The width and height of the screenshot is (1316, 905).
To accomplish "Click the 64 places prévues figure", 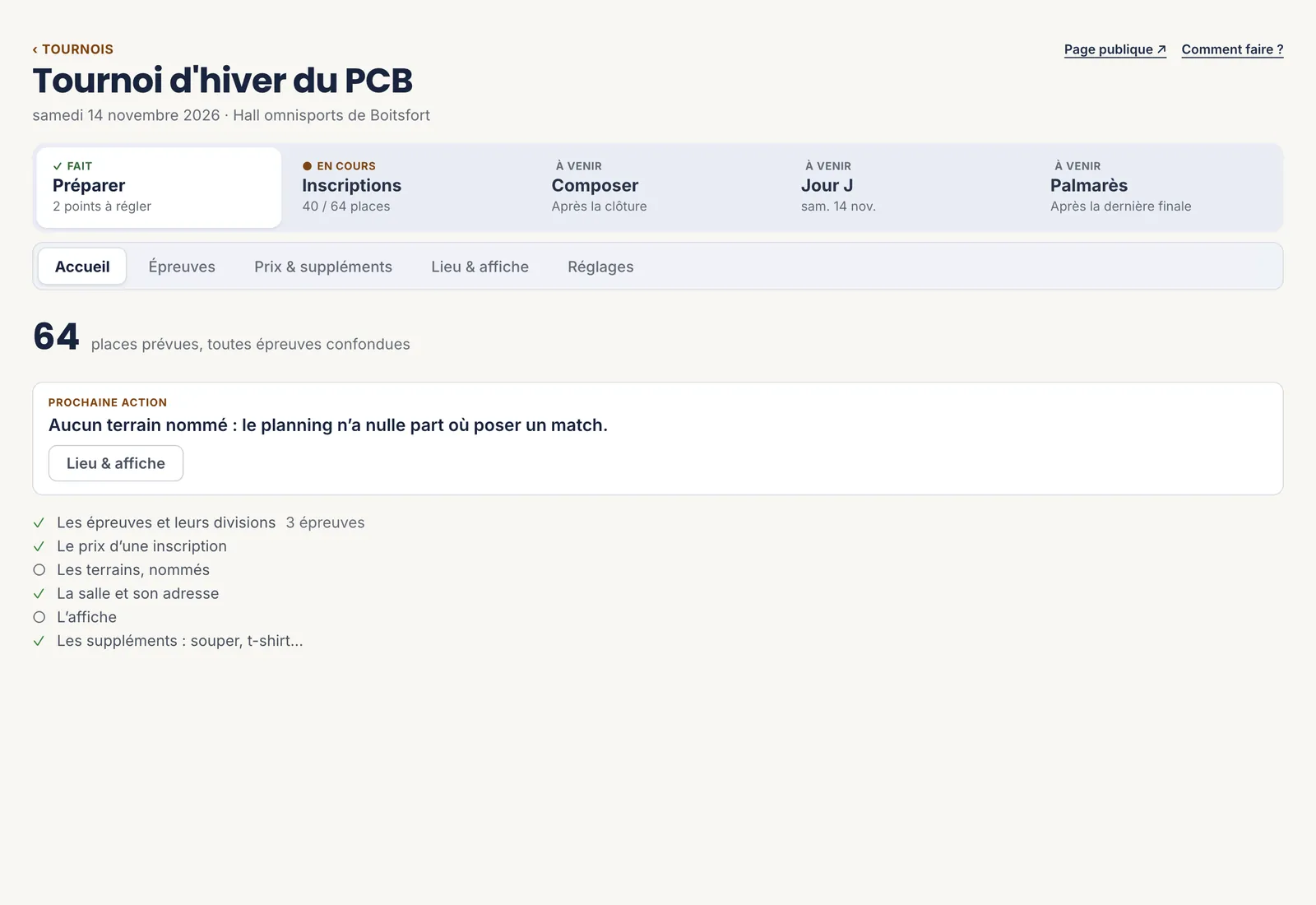I will click(x=56, y=336).
